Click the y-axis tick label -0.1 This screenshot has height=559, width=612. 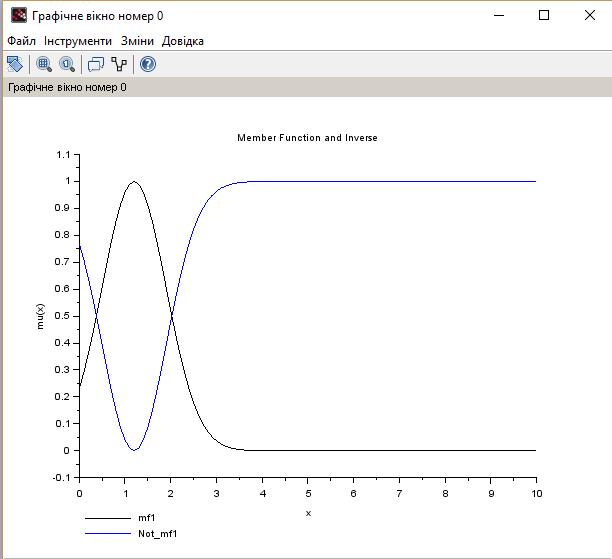[x=61, y=477]
